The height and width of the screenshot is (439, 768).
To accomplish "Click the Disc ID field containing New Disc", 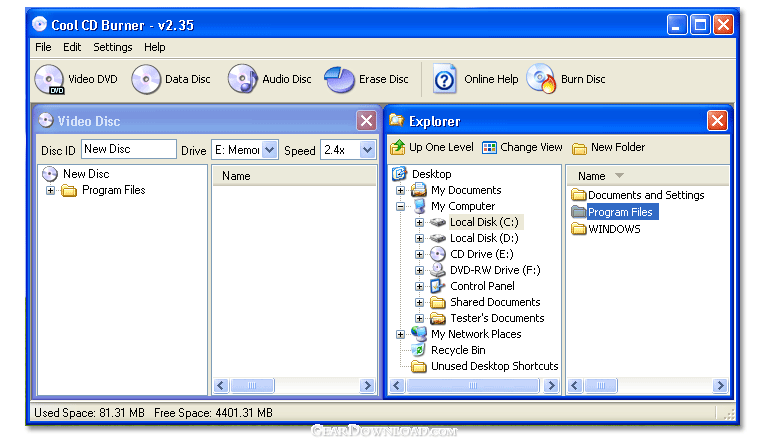I will point(129,149).
